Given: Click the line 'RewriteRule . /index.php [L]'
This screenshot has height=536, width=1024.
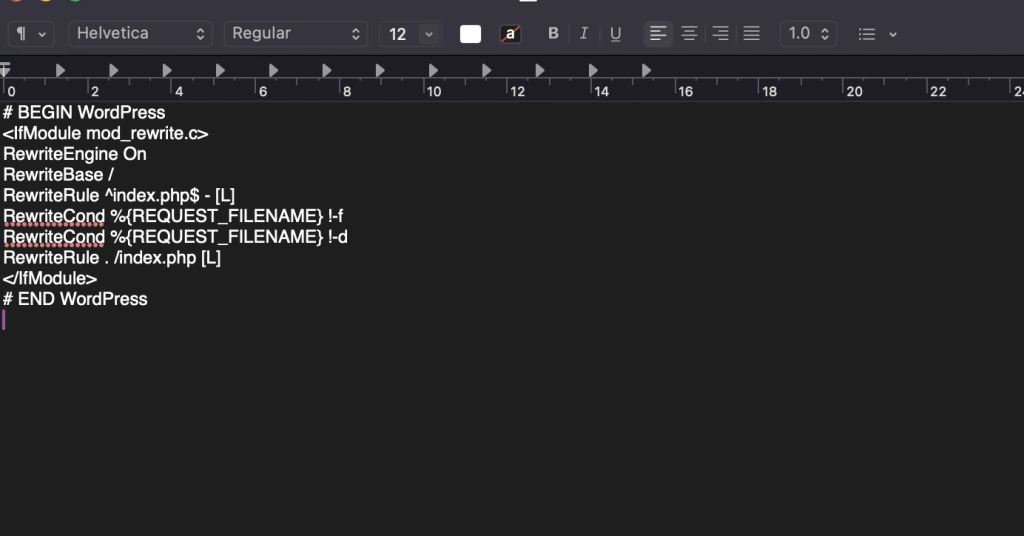Looking at the screenshot, I should [112, 258].
